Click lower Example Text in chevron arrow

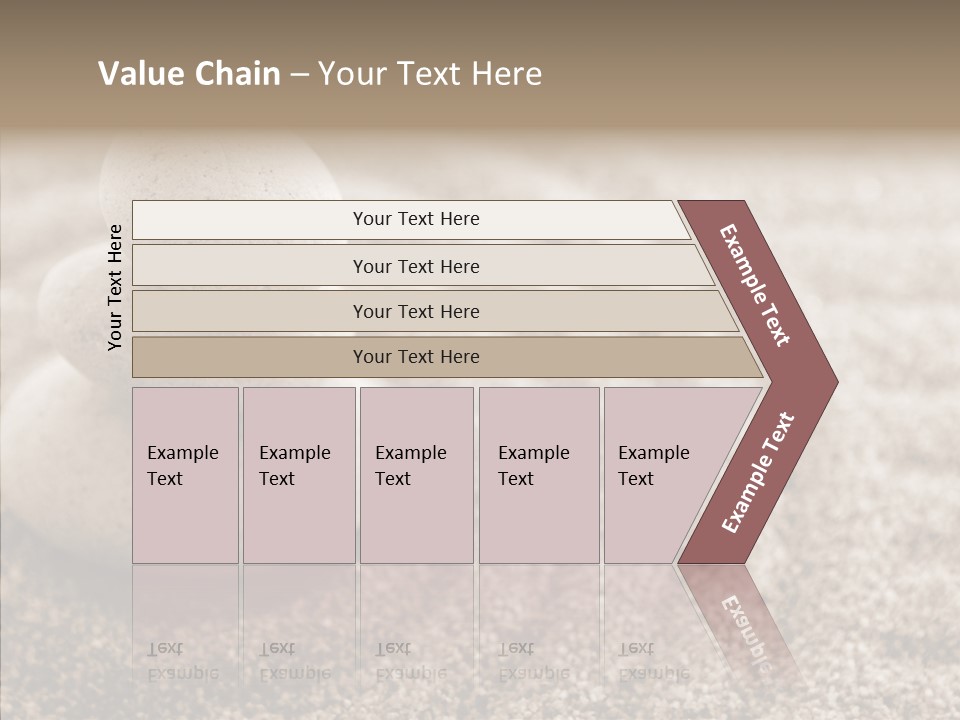coord(758,472)
